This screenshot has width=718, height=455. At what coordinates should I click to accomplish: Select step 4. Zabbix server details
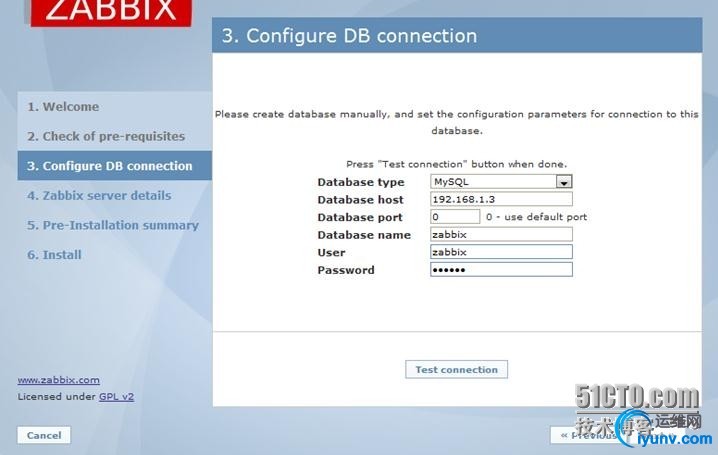click(x=99, y=195)
